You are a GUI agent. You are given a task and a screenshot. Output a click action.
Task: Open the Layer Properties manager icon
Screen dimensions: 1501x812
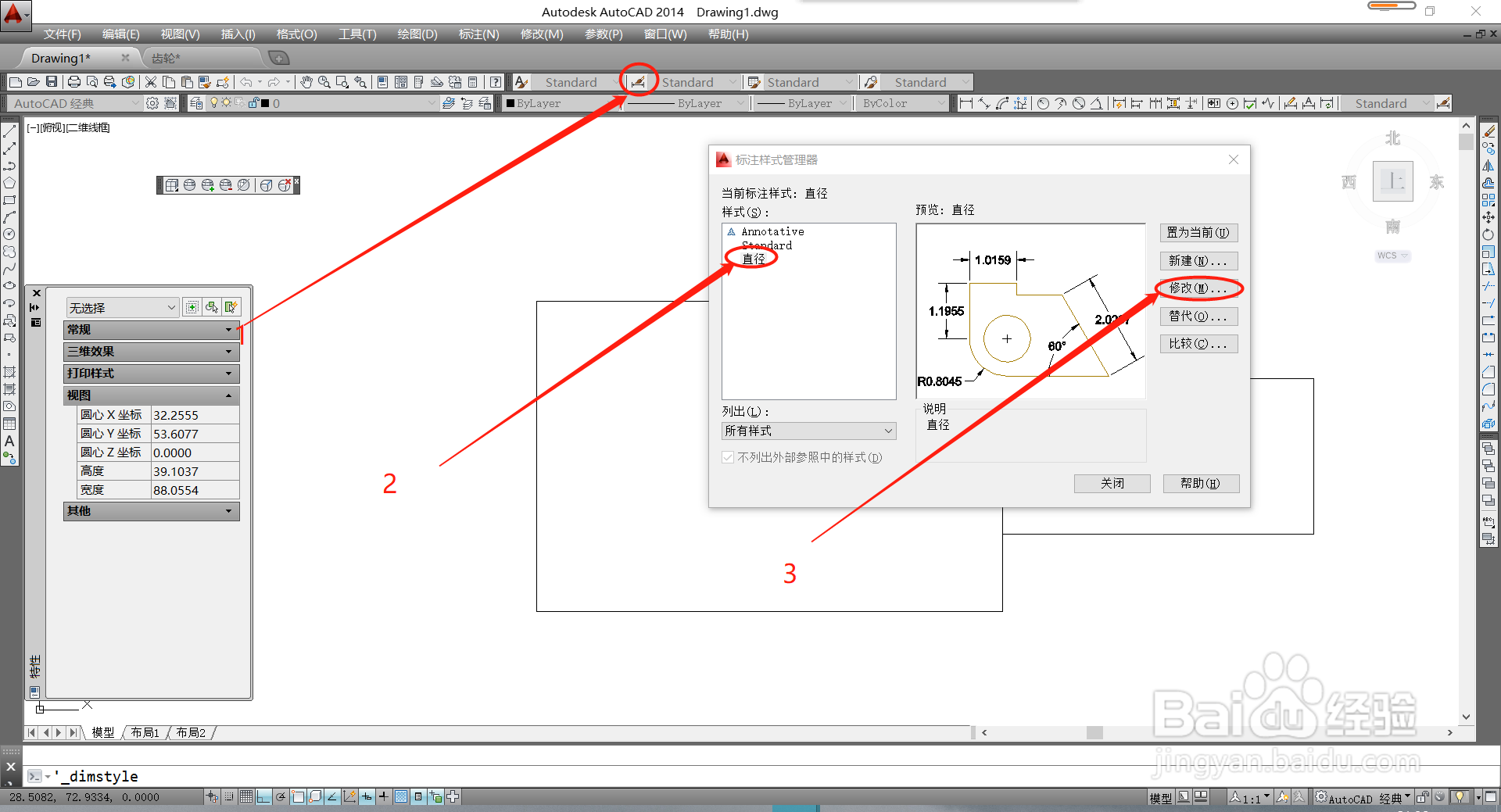click(196, 103)
